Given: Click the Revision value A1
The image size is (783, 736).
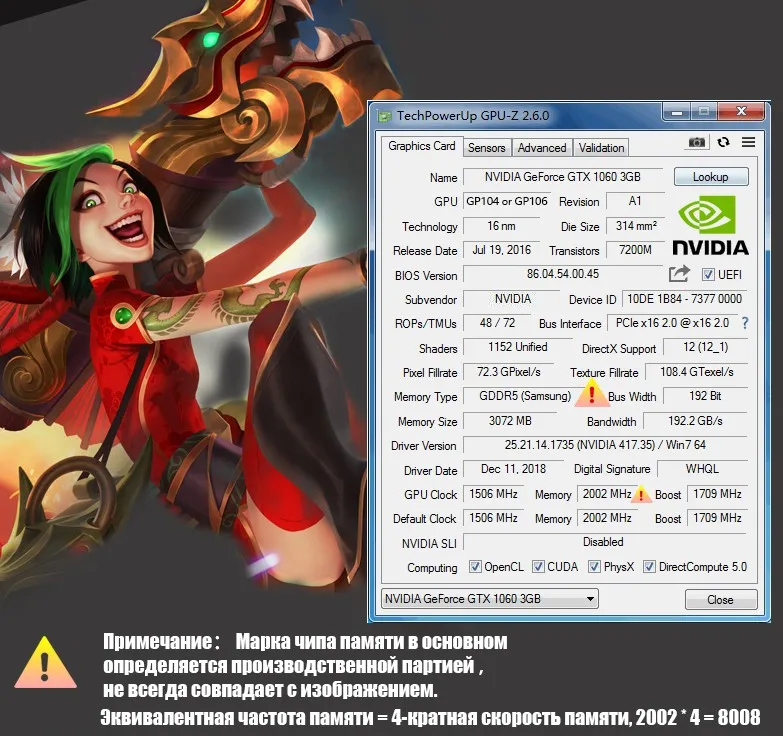Looking at the screenshot, I should 635,201.
